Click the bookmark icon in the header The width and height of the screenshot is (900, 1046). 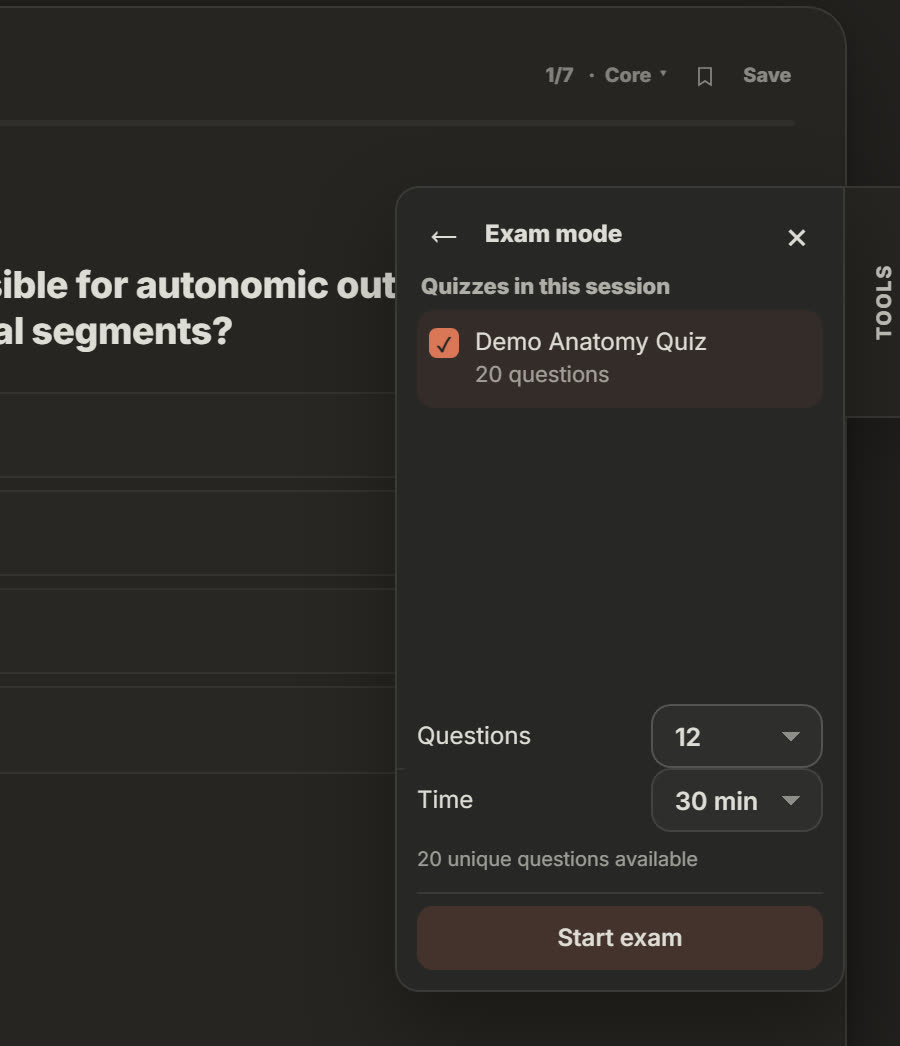[705, 76]
